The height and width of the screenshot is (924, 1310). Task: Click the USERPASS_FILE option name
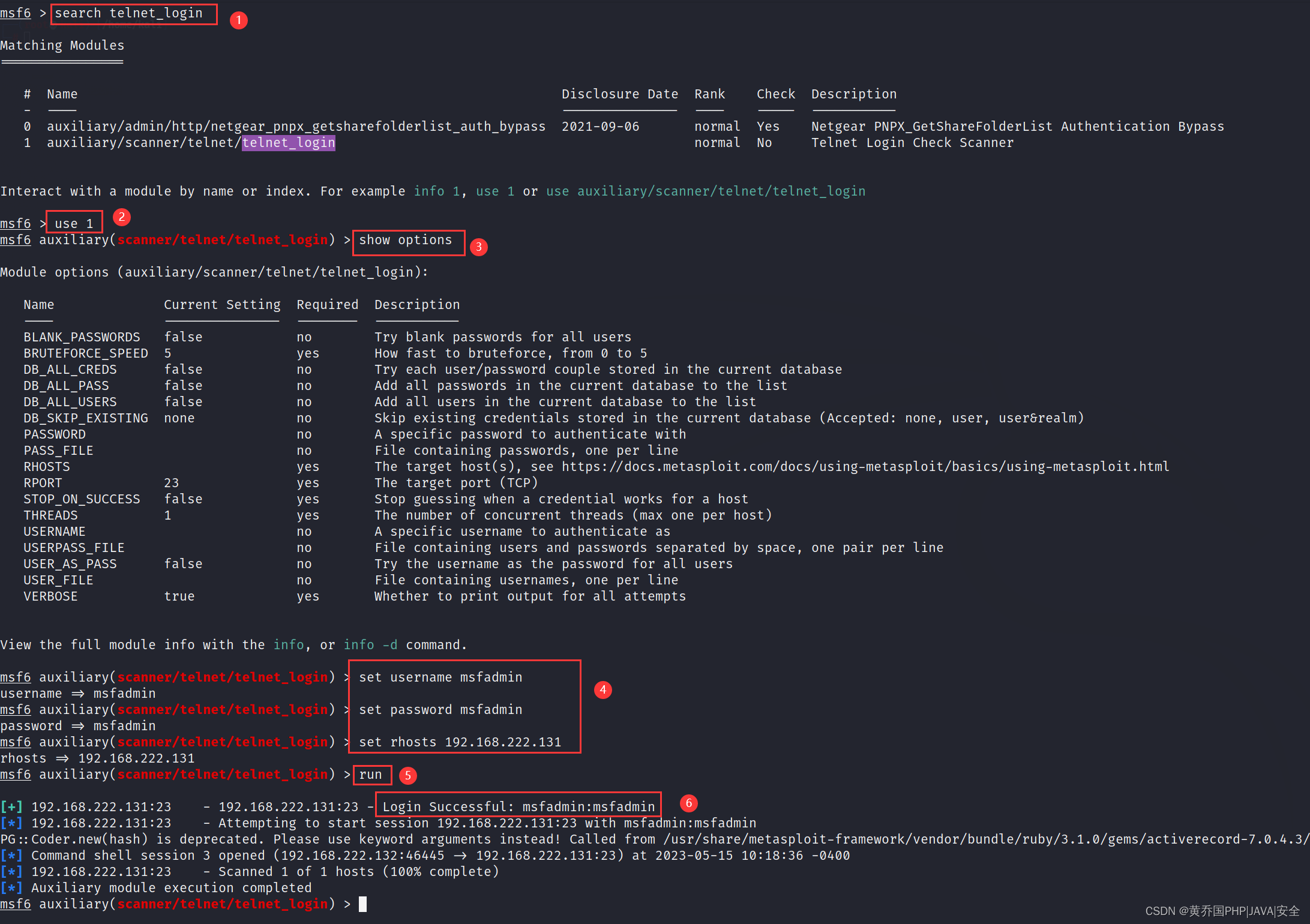pyautogui.click(x=74, y=548)
